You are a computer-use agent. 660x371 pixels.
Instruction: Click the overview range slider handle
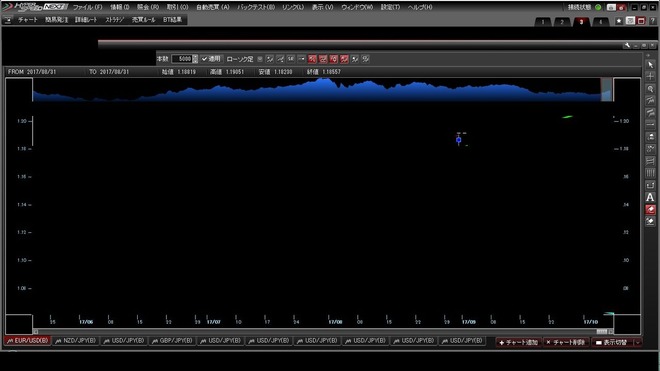pyautogui.click(x=607, y=89)
